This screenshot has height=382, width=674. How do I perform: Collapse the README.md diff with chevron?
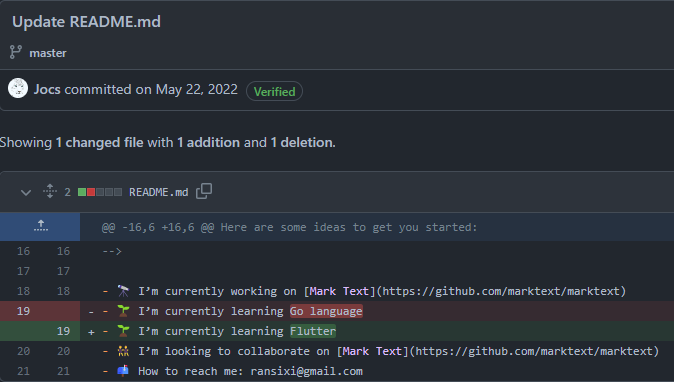(26, 192)
